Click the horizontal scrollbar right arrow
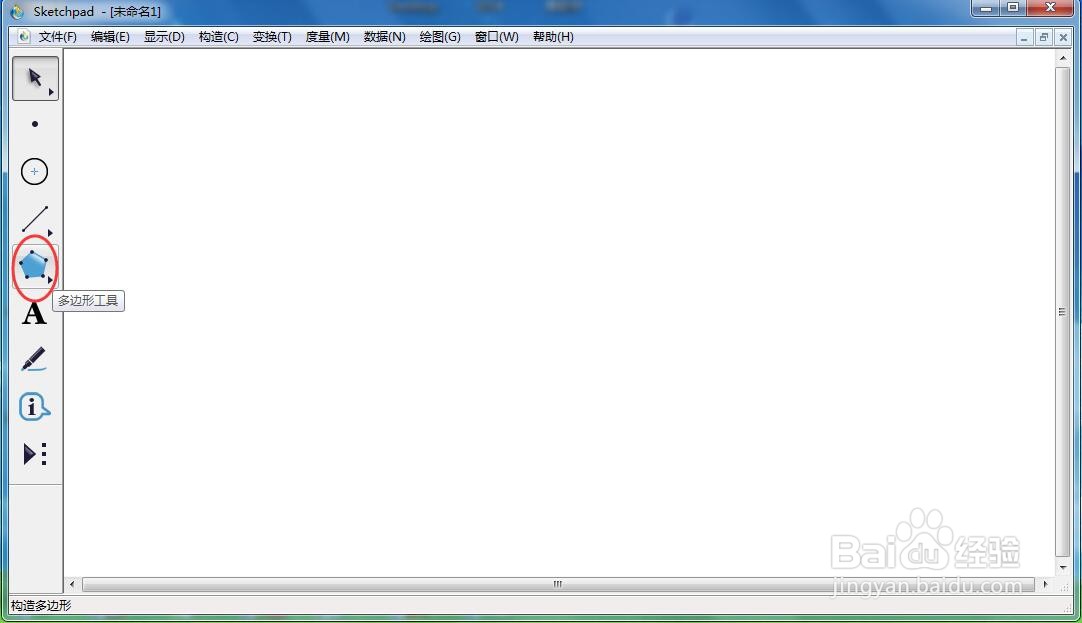This screenshot has width=1082, height=623. pos(1045,584)
